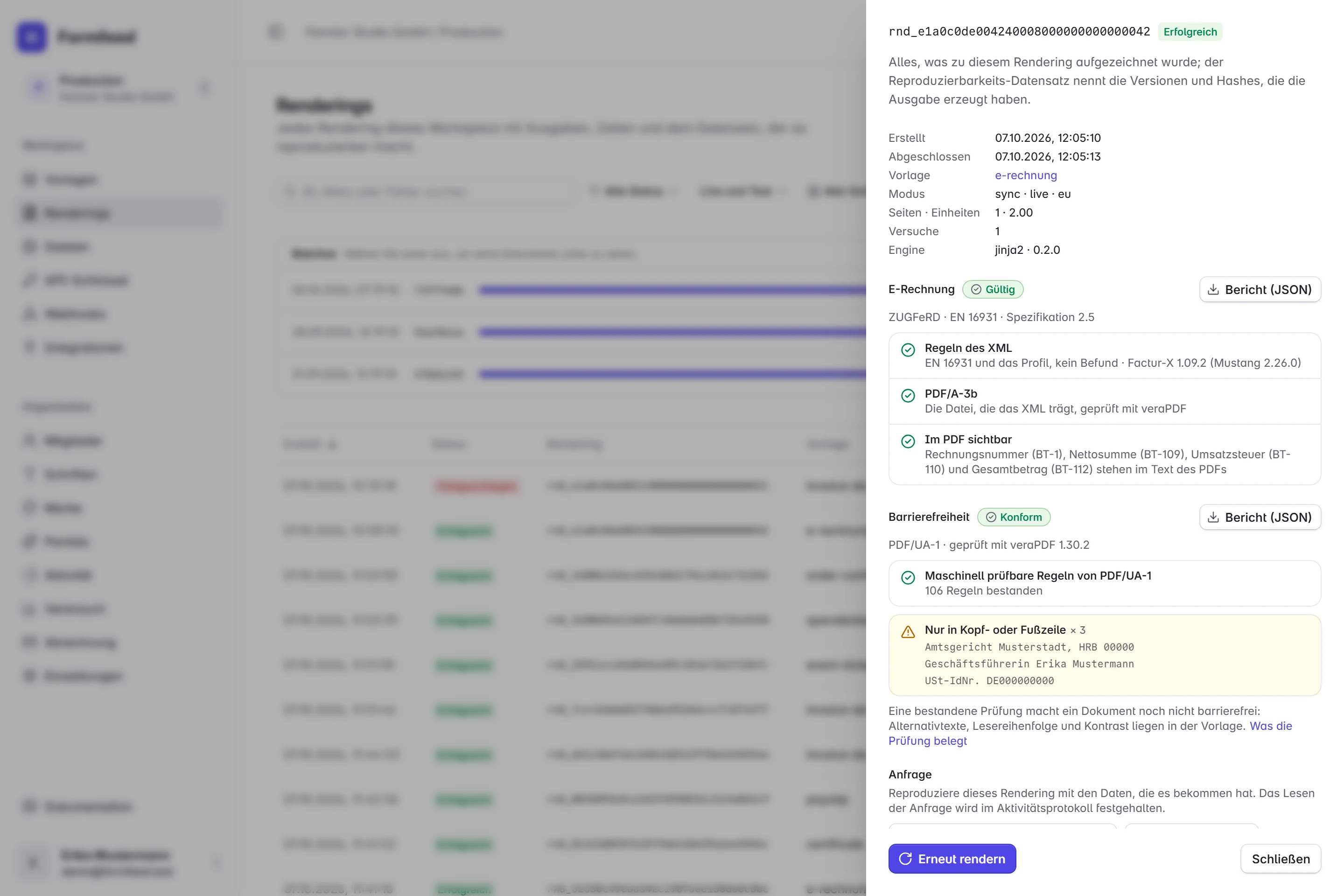Click the Anfrage section heading
Image resolution: width=1344 pixels, height=896 pixels.
(x=910, y=774)
